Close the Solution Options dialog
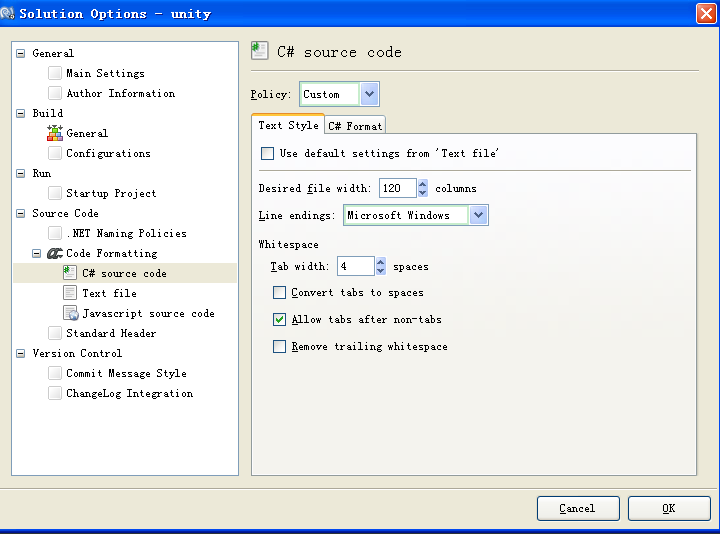Viewport: 720px width, 534px height. coord(706,13)
